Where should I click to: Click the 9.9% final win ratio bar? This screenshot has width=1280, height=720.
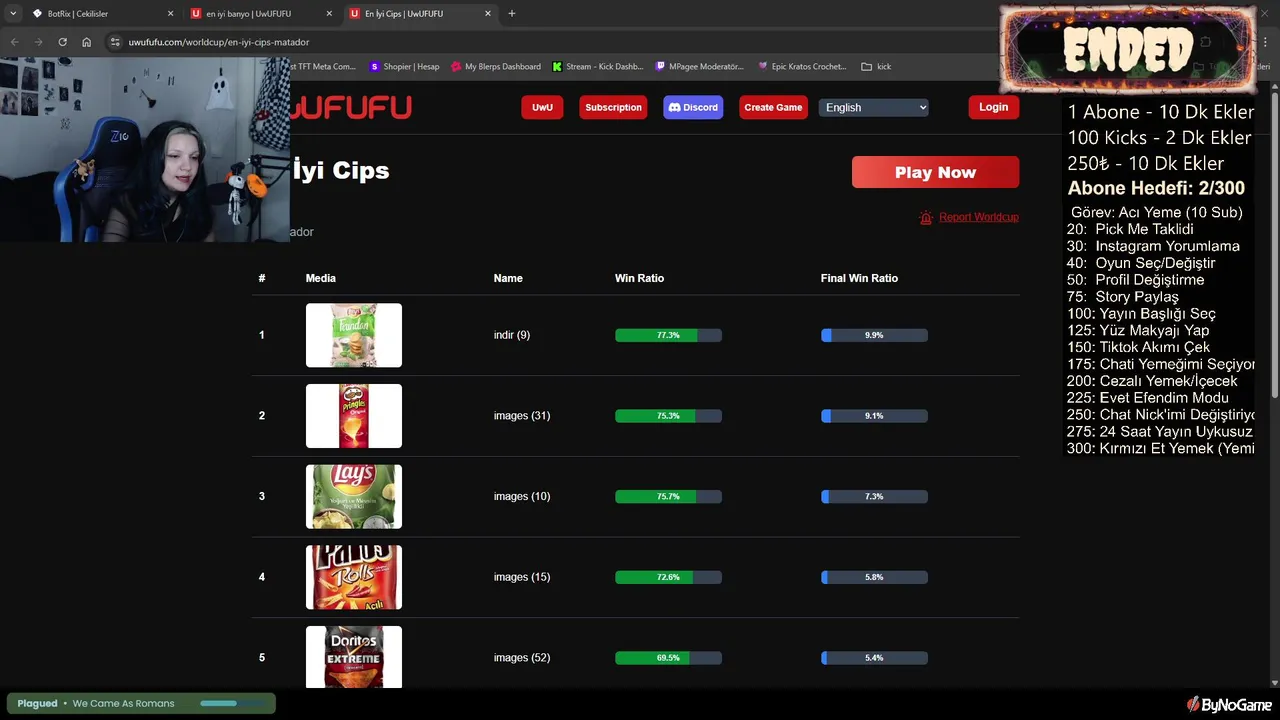(x=874, y=335)
